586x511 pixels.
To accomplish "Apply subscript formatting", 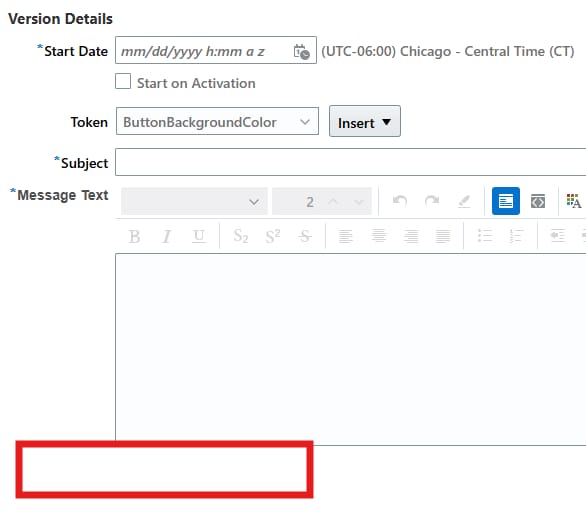I will click(x=241, y=236).
